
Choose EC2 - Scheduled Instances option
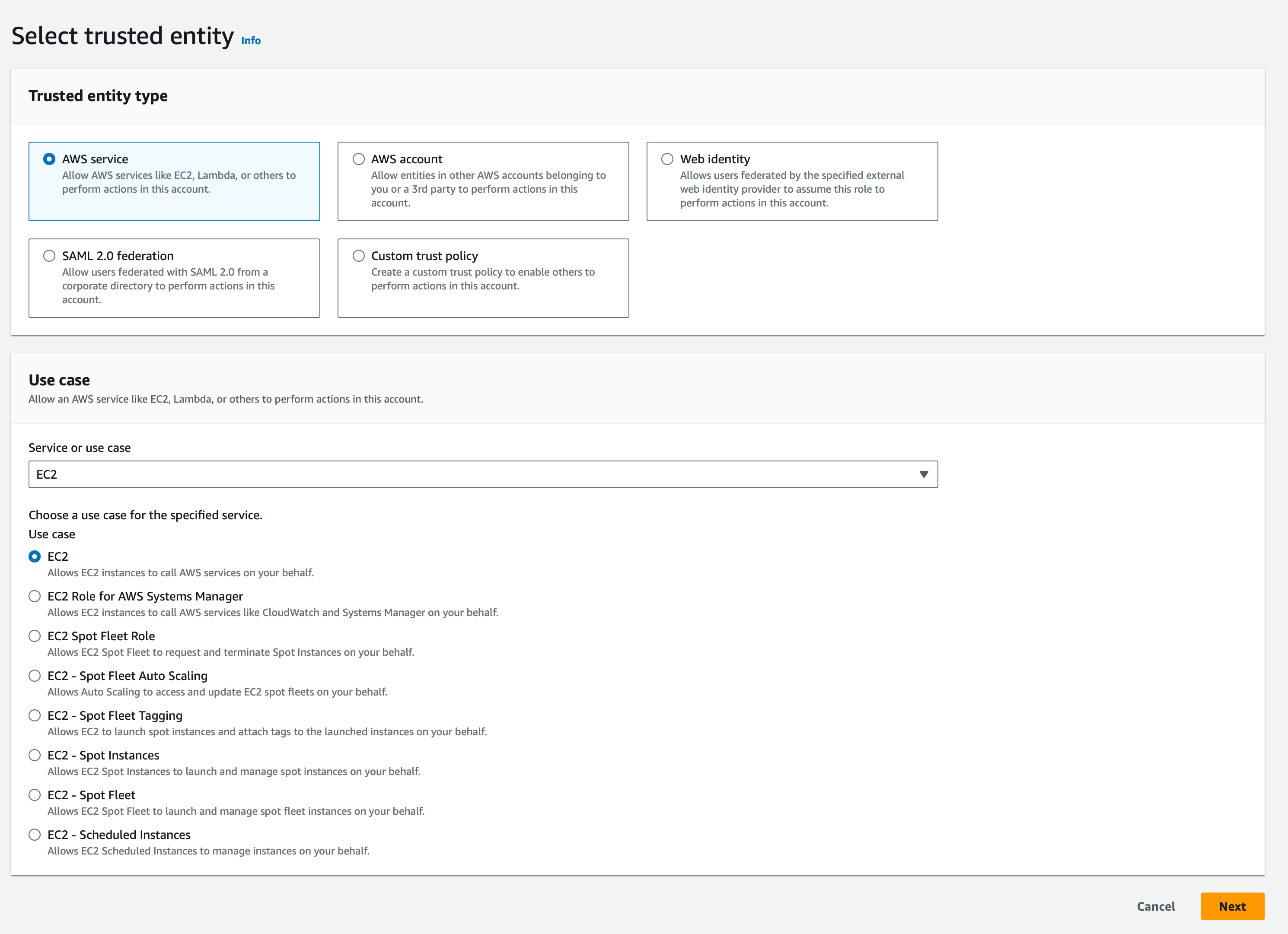point(35,835)
